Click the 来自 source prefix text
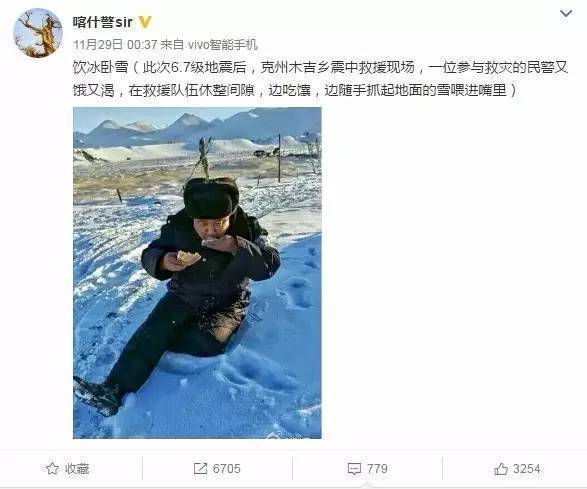Screen dimensions: 587x489 point(172,45)
